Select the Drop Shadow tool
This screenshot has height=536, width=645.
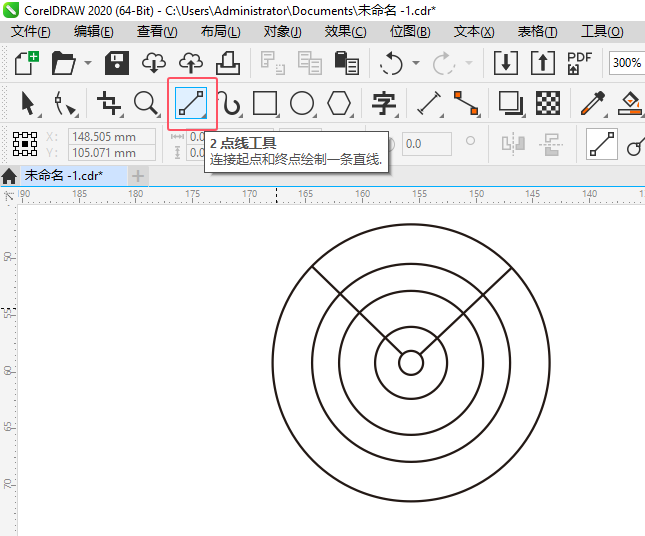(511, 103)
